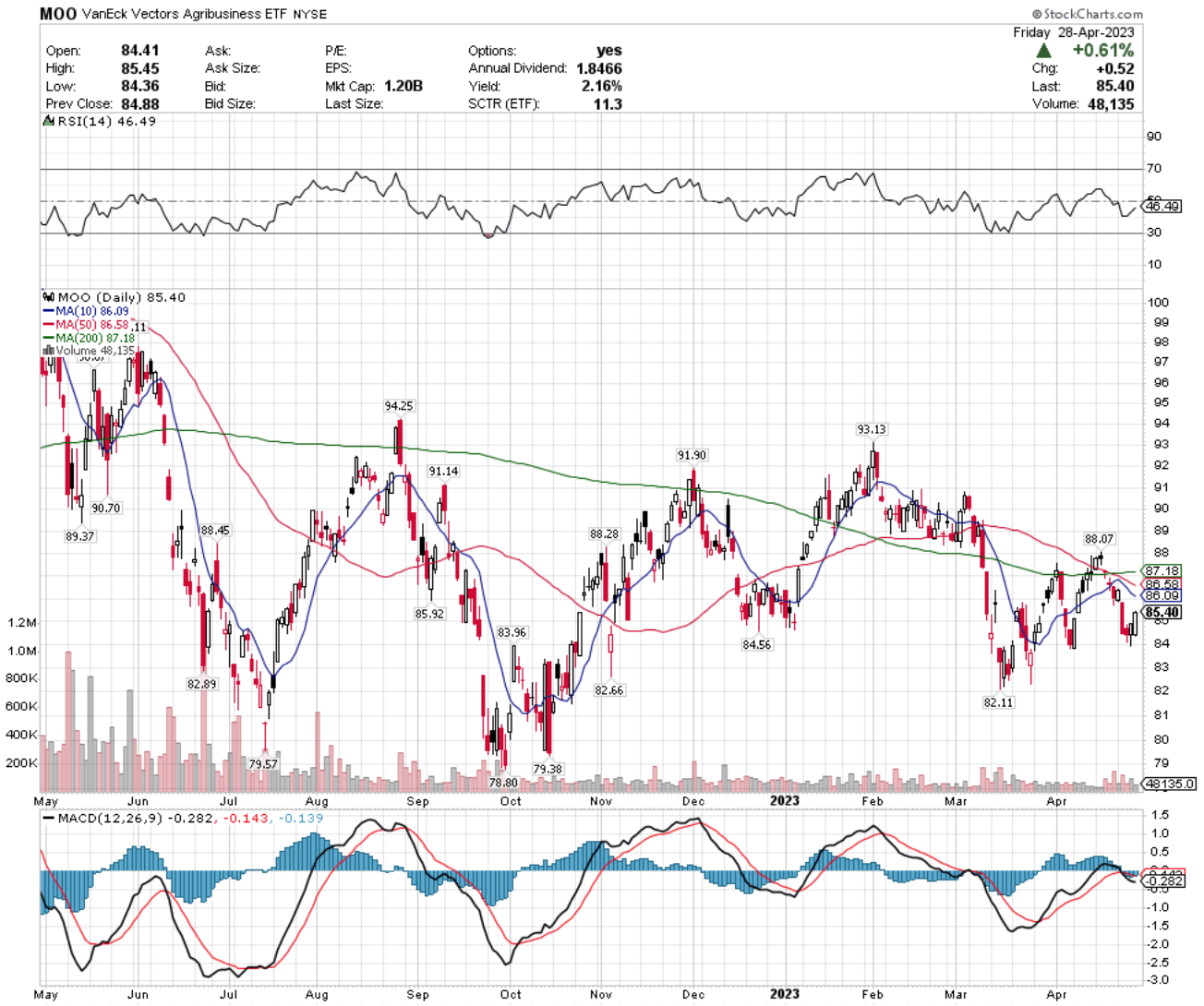The image size is (1204, 1006).
Task: Click the 46.49 RSI value tag on right axis
Action: (x=1162, y=207)
